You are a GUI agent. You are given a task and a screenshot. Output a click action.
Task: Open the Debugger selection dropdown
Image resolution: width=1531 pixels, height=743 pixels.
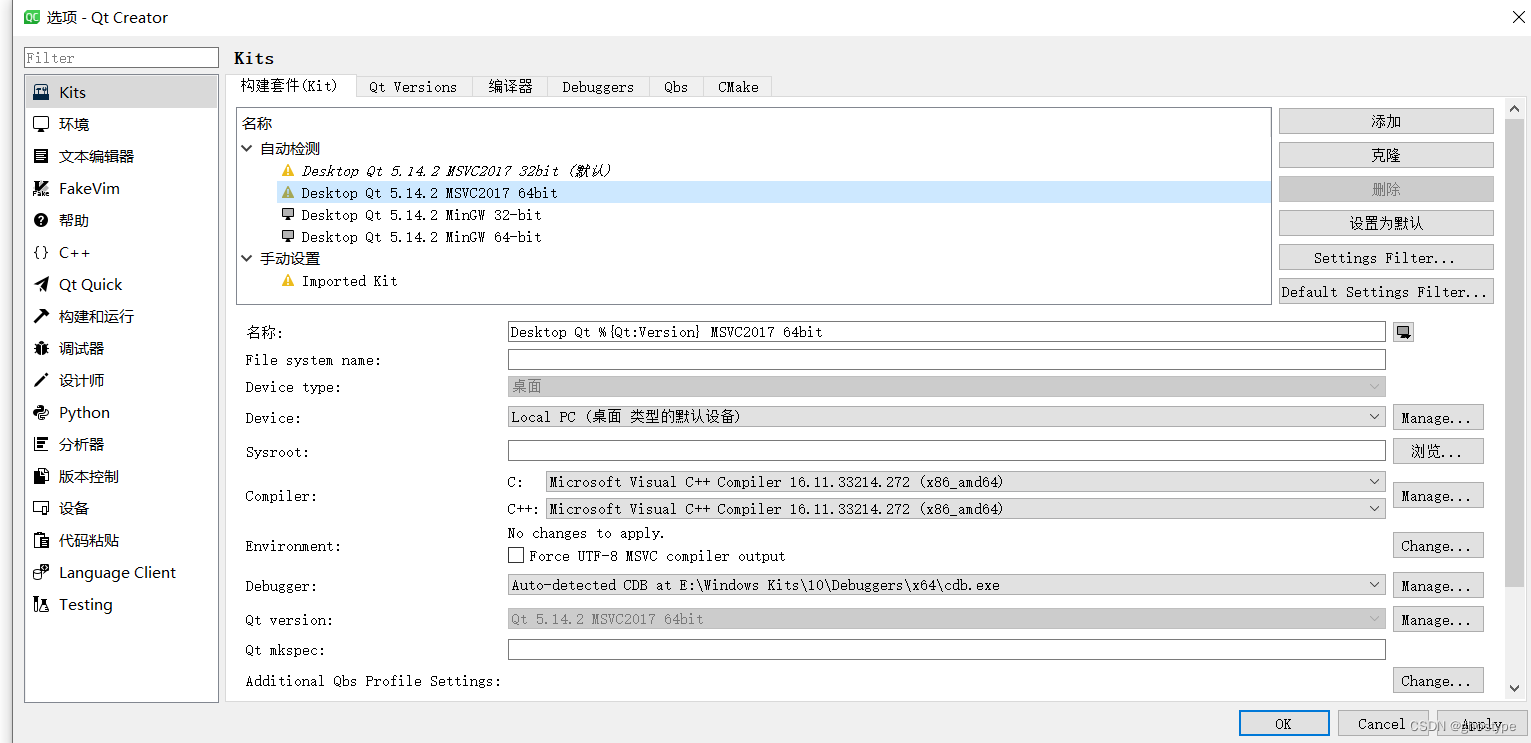1375,585
